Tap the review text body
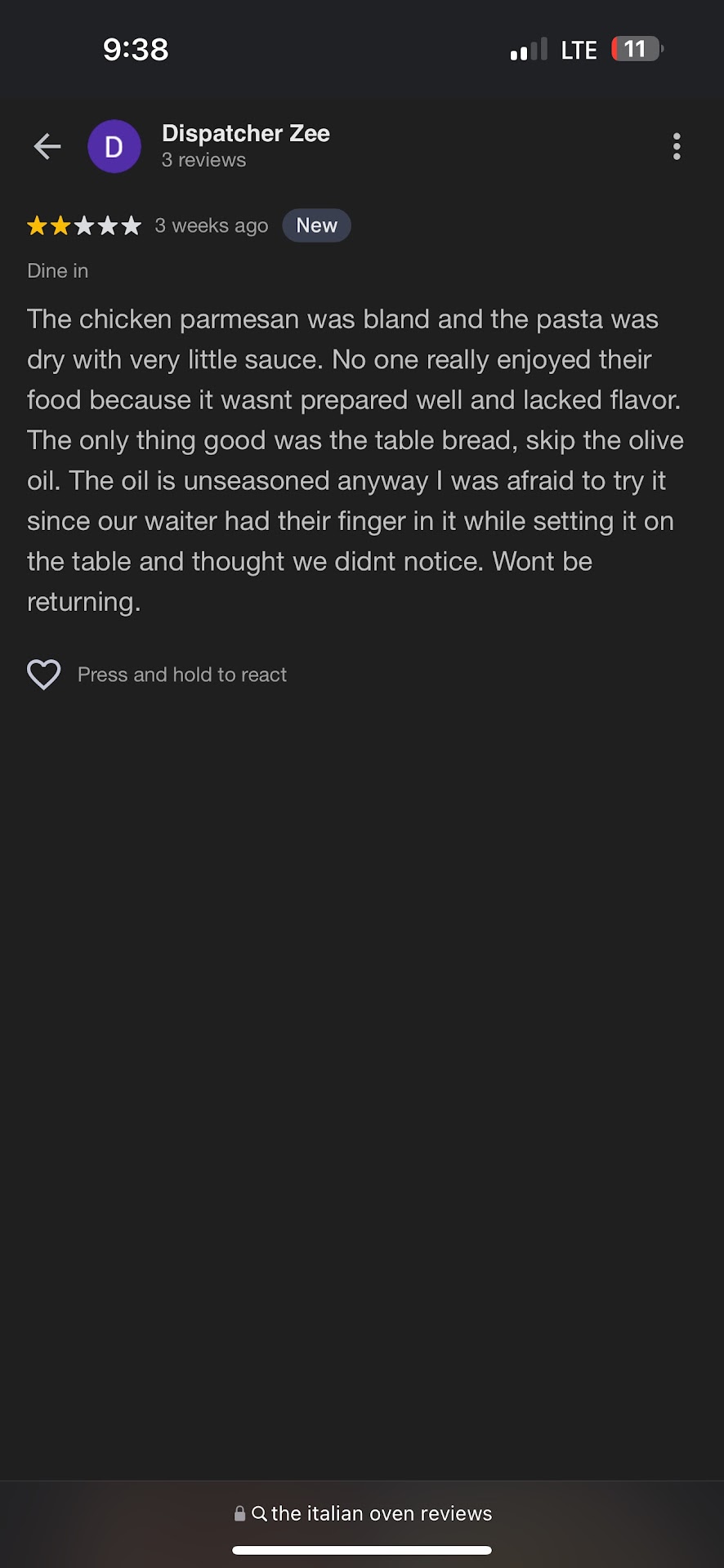 click(355, 460)
